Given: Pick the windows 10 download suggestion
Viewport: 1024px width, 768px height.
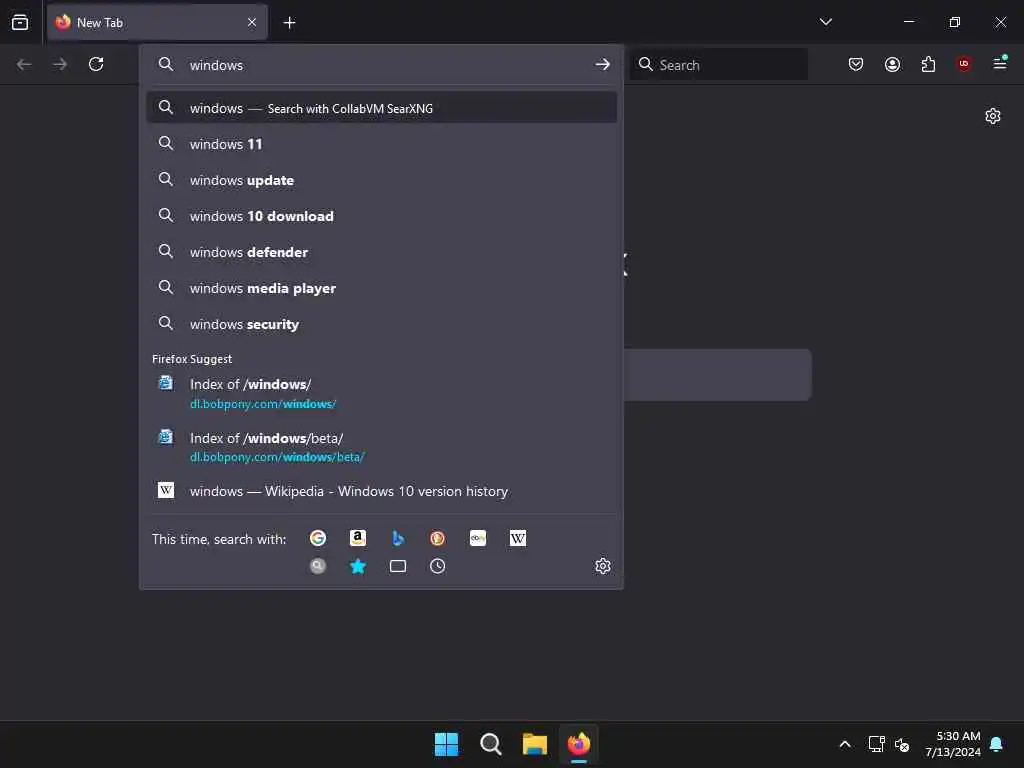Looking at the screenshot, I should (381, 216).
